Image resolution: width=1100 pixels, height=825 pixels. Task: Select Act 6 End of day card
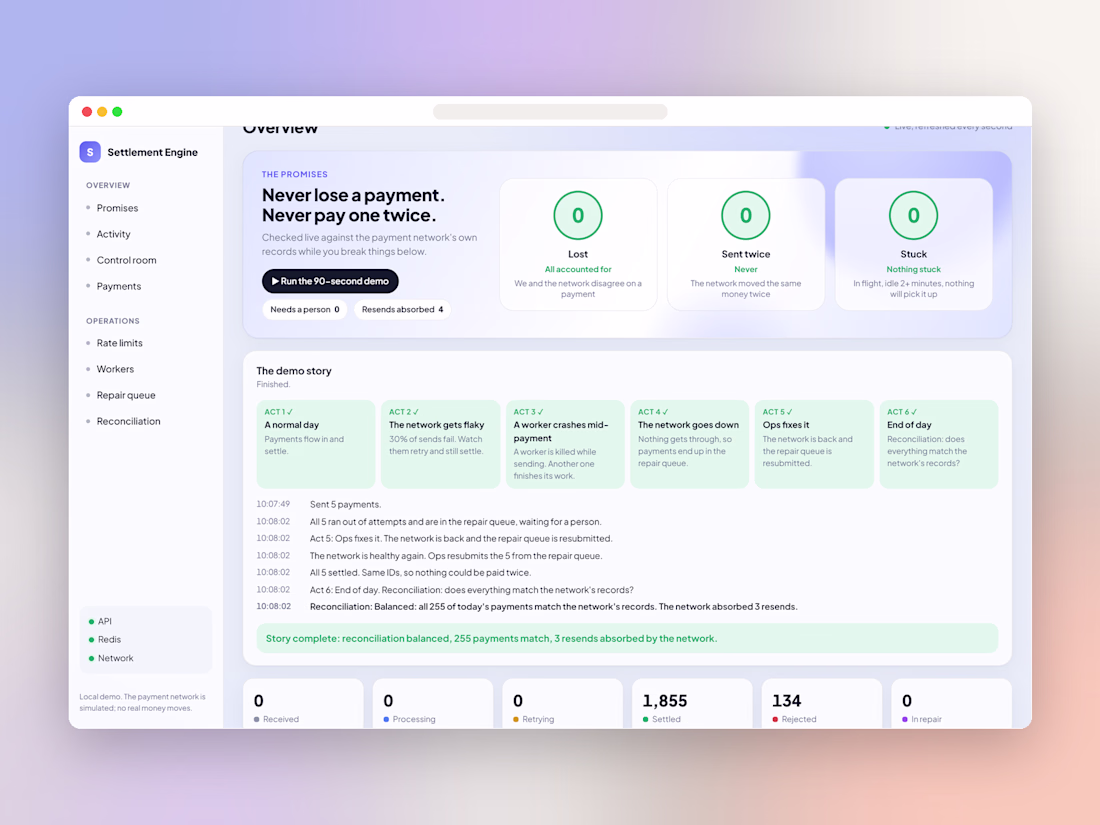click(x=939, y=444)
